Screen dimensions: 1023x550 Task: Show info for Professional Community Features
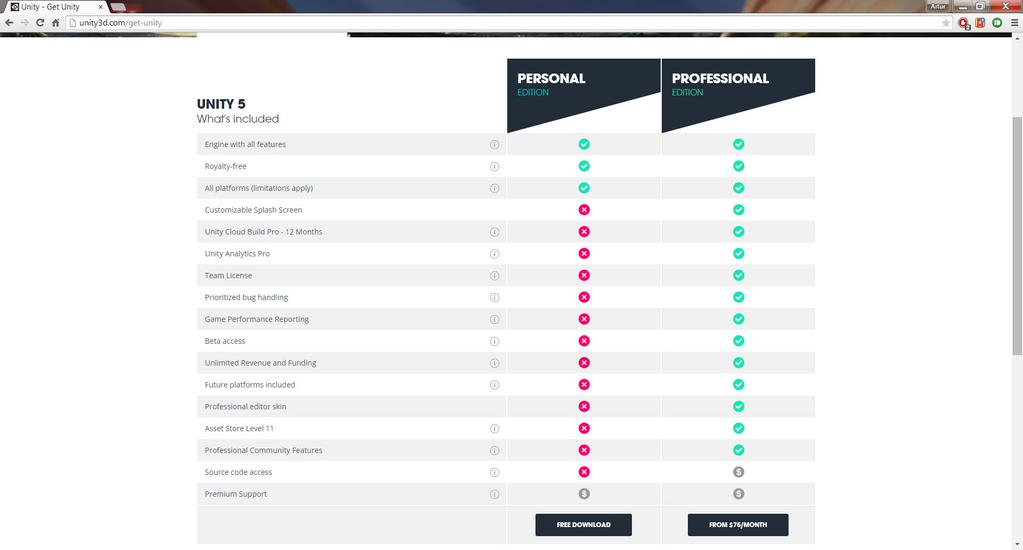tap(495, 451)
